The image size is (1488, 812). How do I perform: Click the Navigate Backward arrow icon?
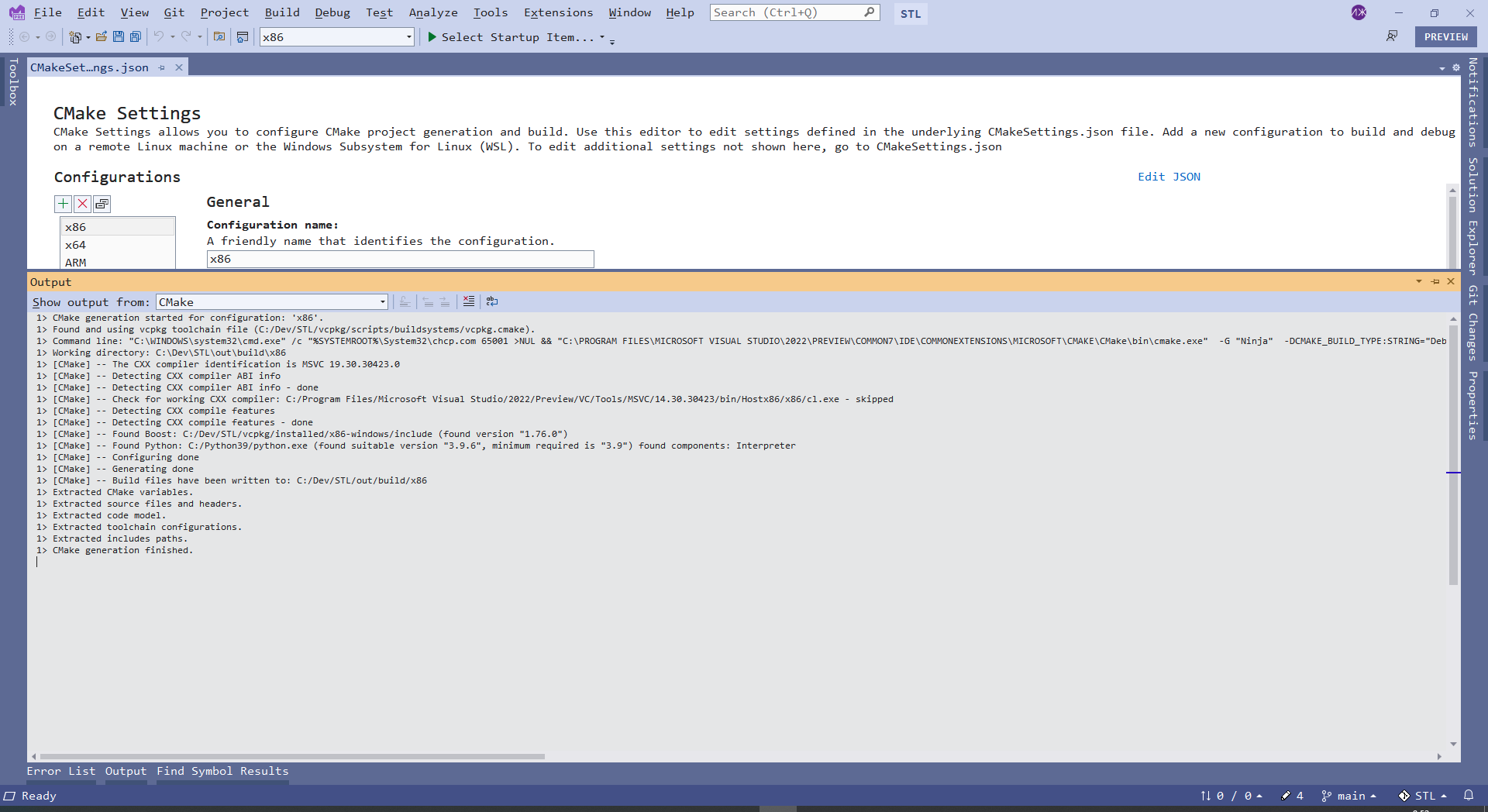point(24,36)
